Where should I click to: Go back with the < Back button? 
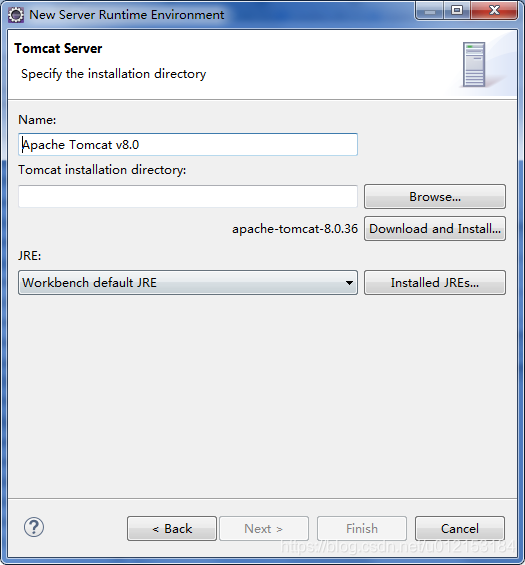click(172, 529)
